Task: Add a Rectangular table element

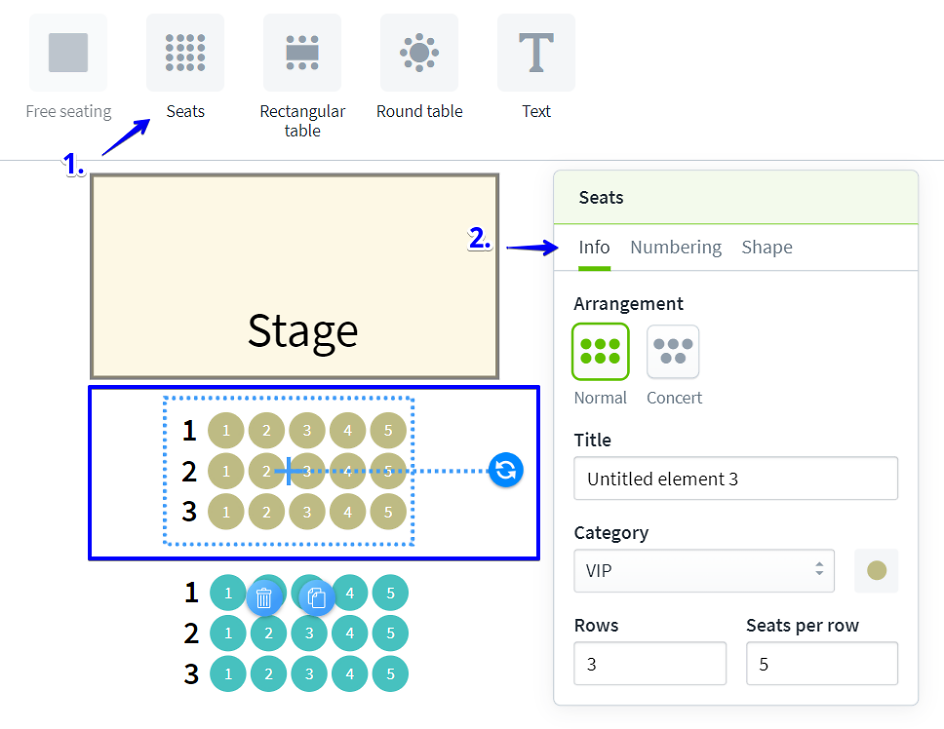Action: coord(302,53)
